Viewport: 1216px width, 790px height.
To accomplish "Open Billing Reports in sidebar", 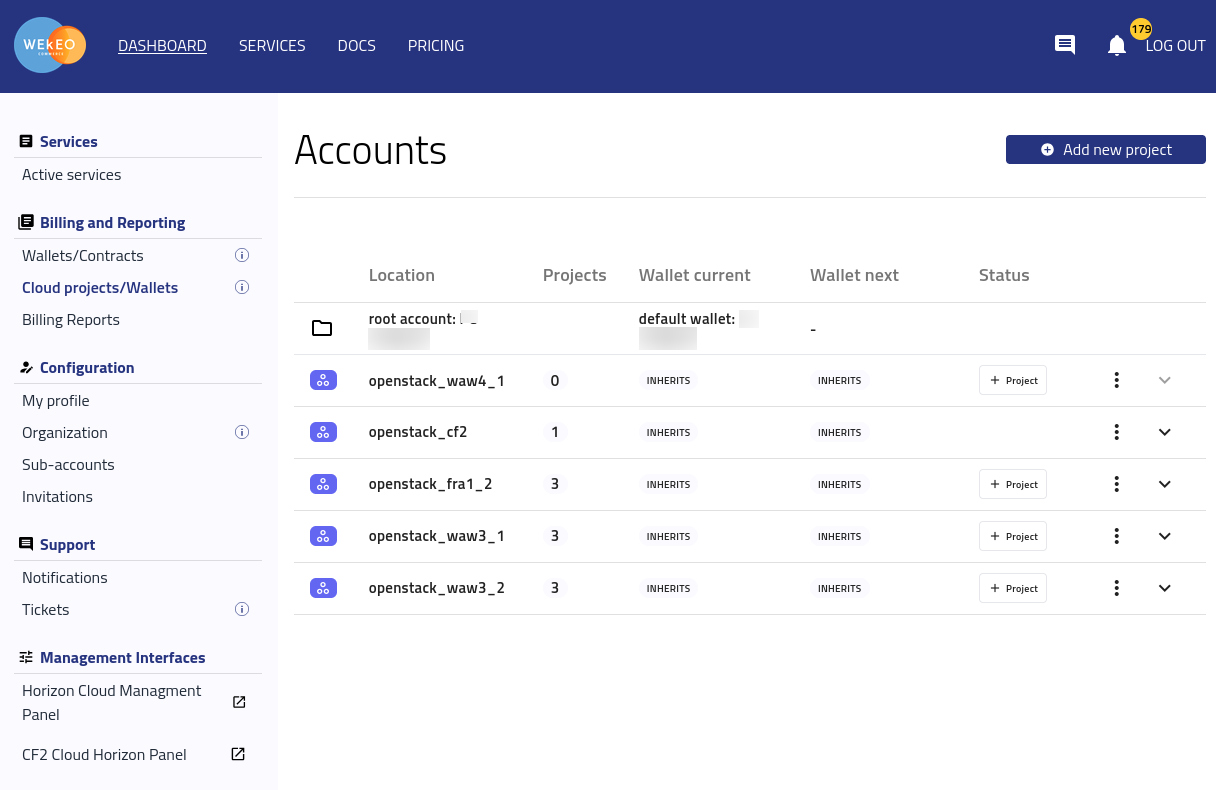I will [x=71, y=320].
